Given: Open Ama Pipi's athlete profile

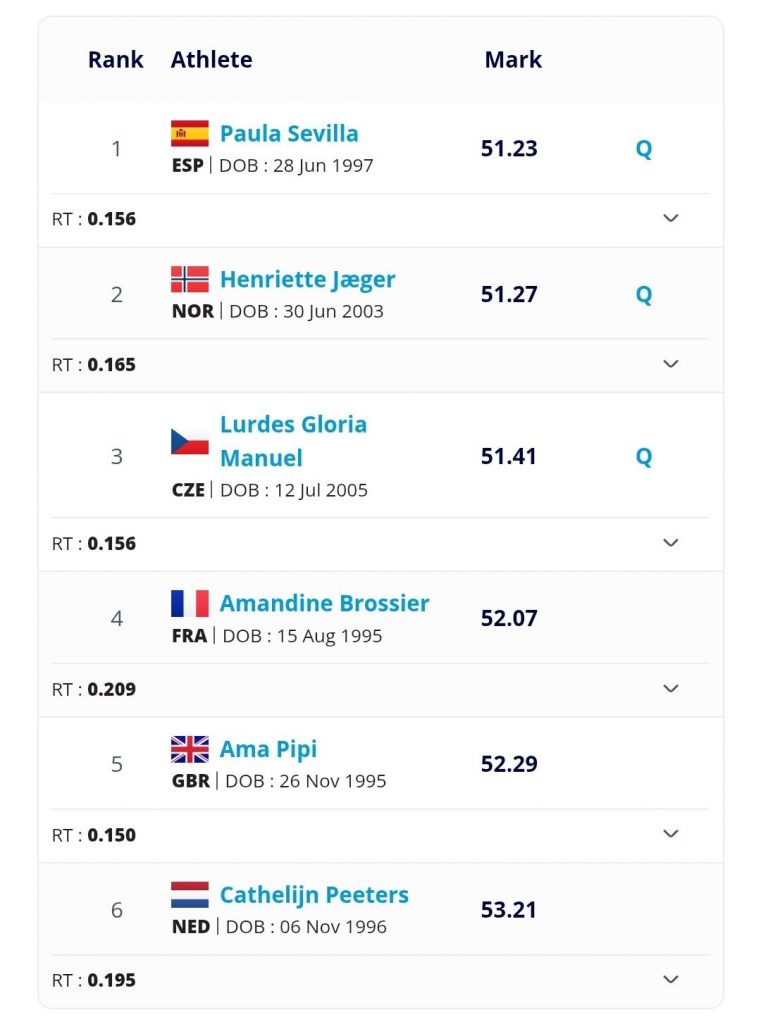Looking at the screenshot, I should (268, 749).
